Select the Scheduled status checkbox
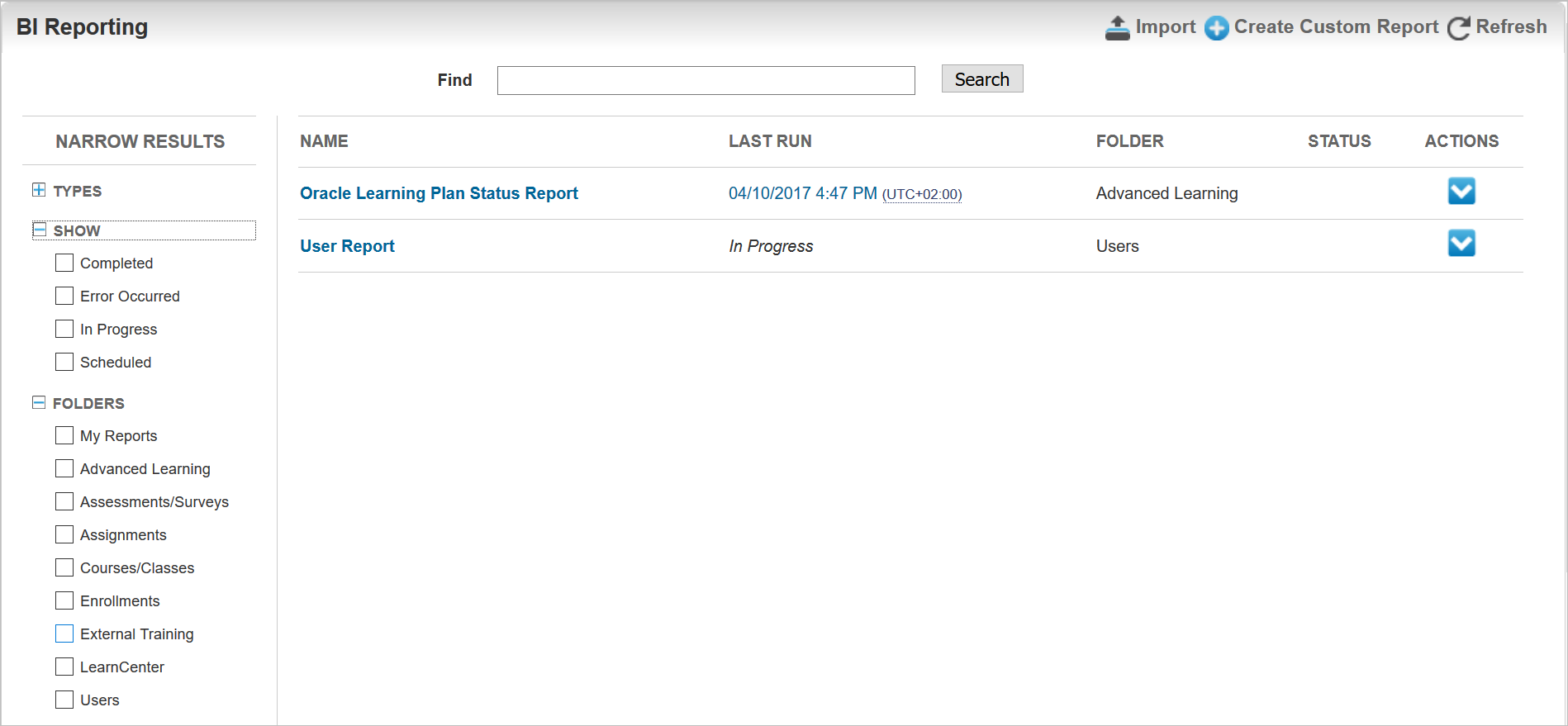 point(64,362)
